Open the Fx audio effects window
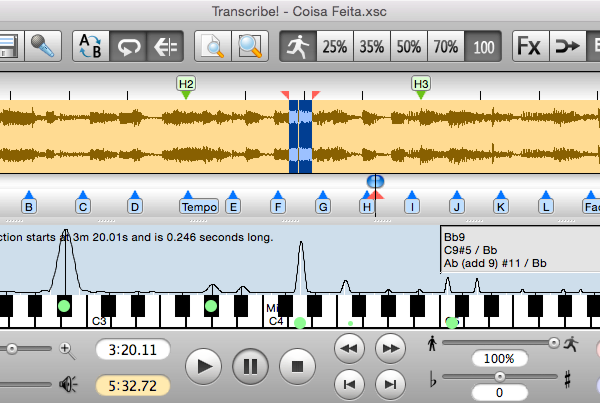This screenshot has width=600, height=403. tap(531, 46)
